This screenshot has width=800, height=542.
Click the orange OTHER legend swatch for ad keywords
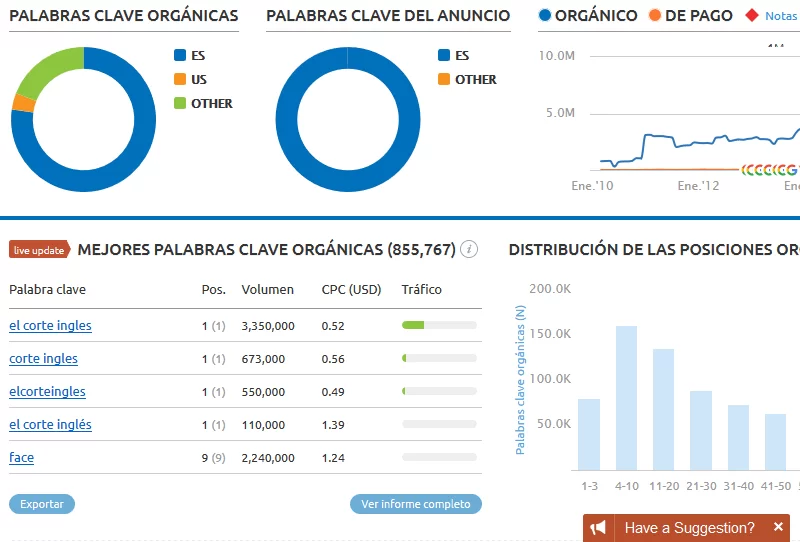pos(444,79)
